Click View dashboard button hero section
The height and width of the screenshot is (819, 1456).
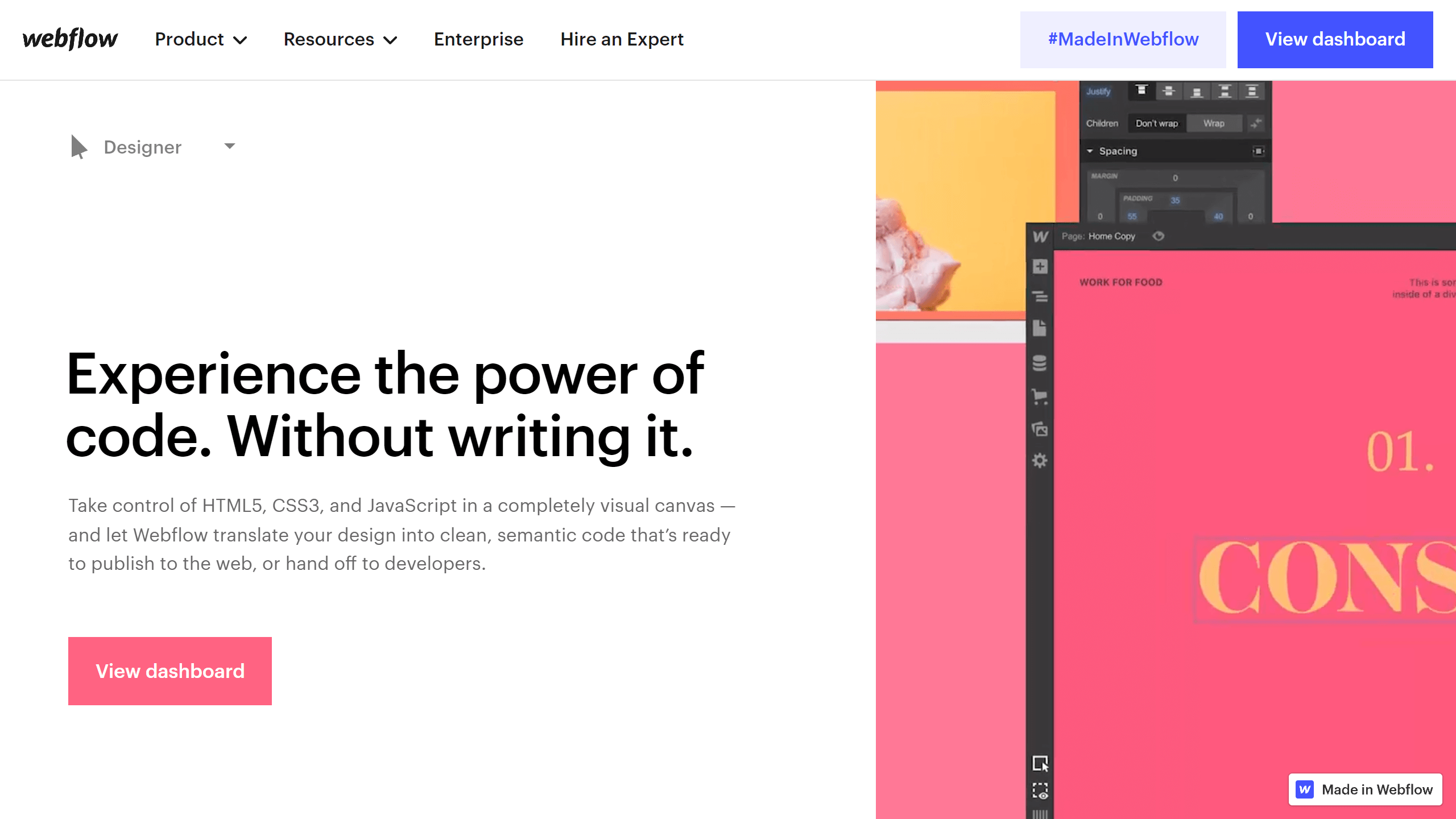click(x=170, y=671)
